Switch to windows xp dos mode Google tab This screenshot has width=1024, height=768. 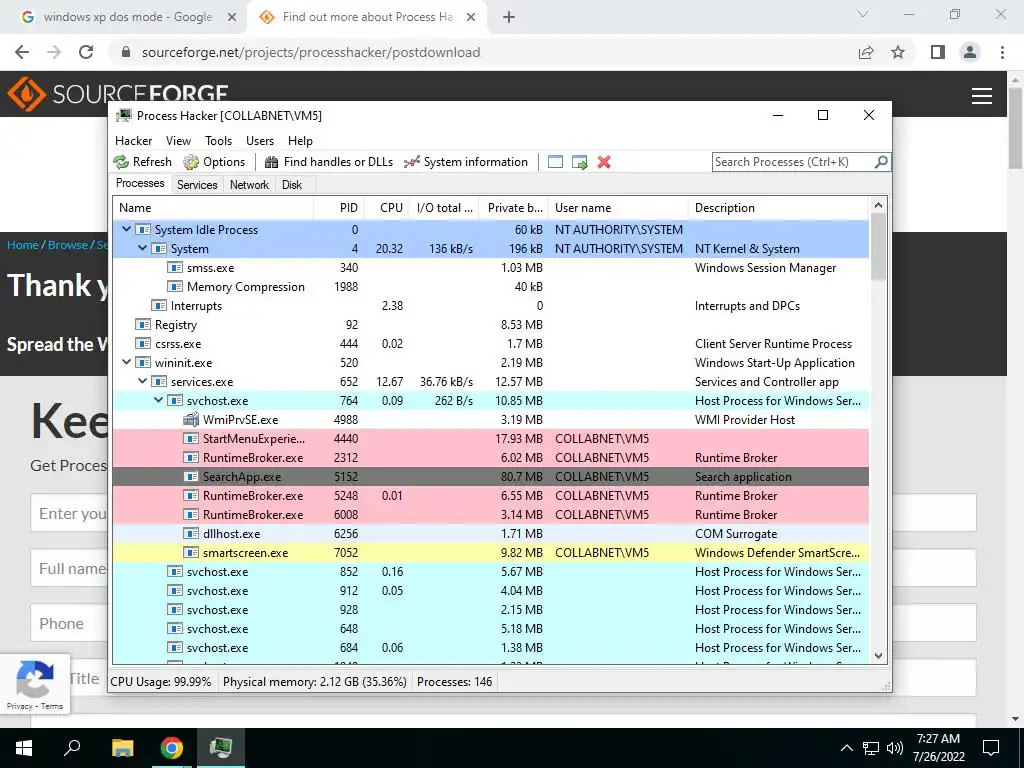(128, 17)
